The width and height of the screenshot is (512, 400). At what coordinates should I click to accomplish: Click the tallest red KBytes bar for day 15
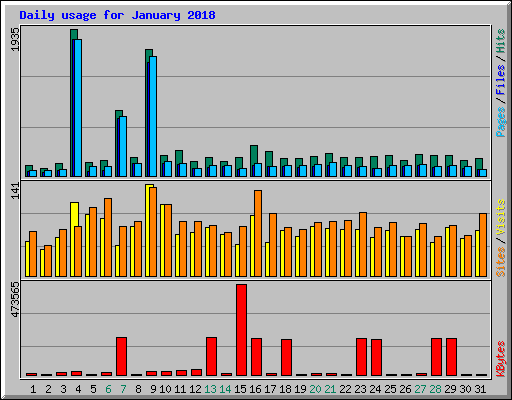click(241, 330)
